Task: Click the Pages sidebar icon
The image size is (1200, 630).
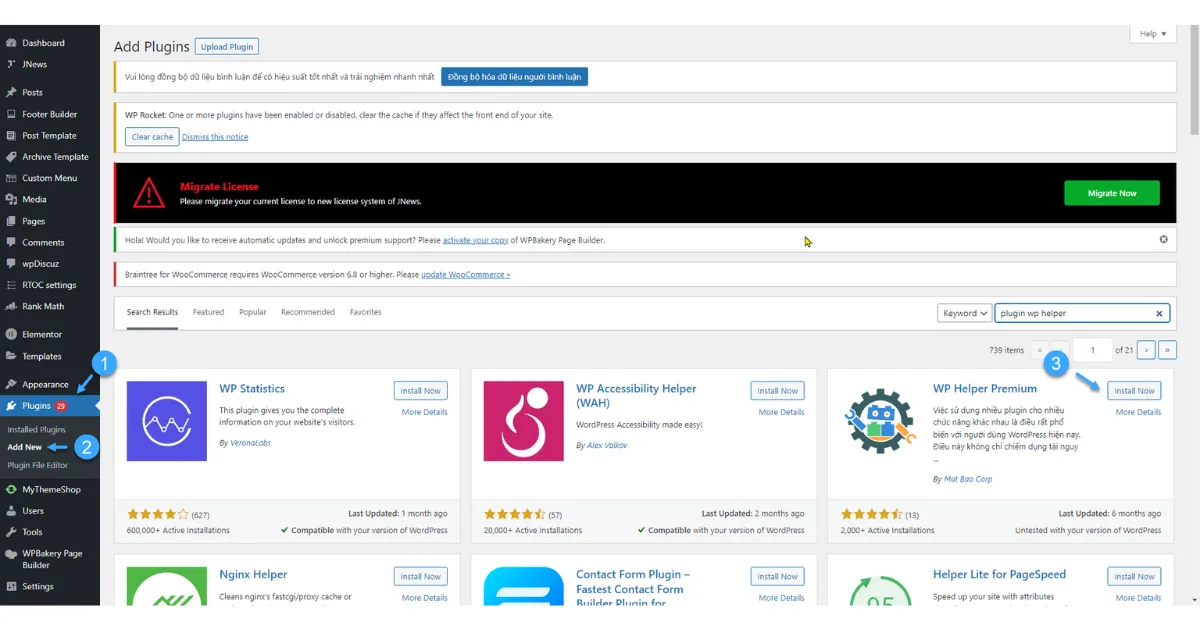Action: tap(11, 221)
